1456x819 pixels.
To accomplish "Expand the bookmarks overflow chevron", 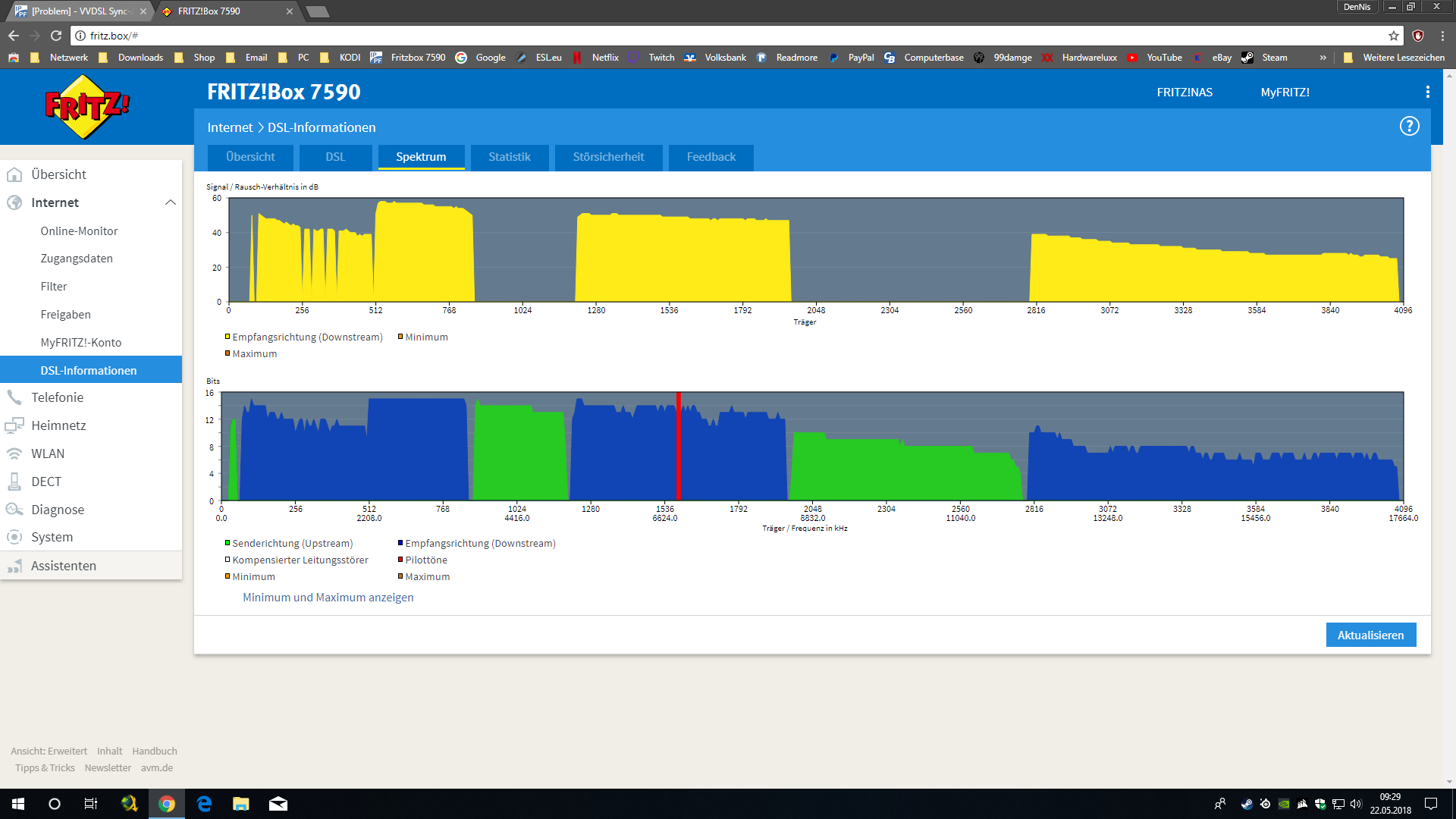I will coord(1323,58).
